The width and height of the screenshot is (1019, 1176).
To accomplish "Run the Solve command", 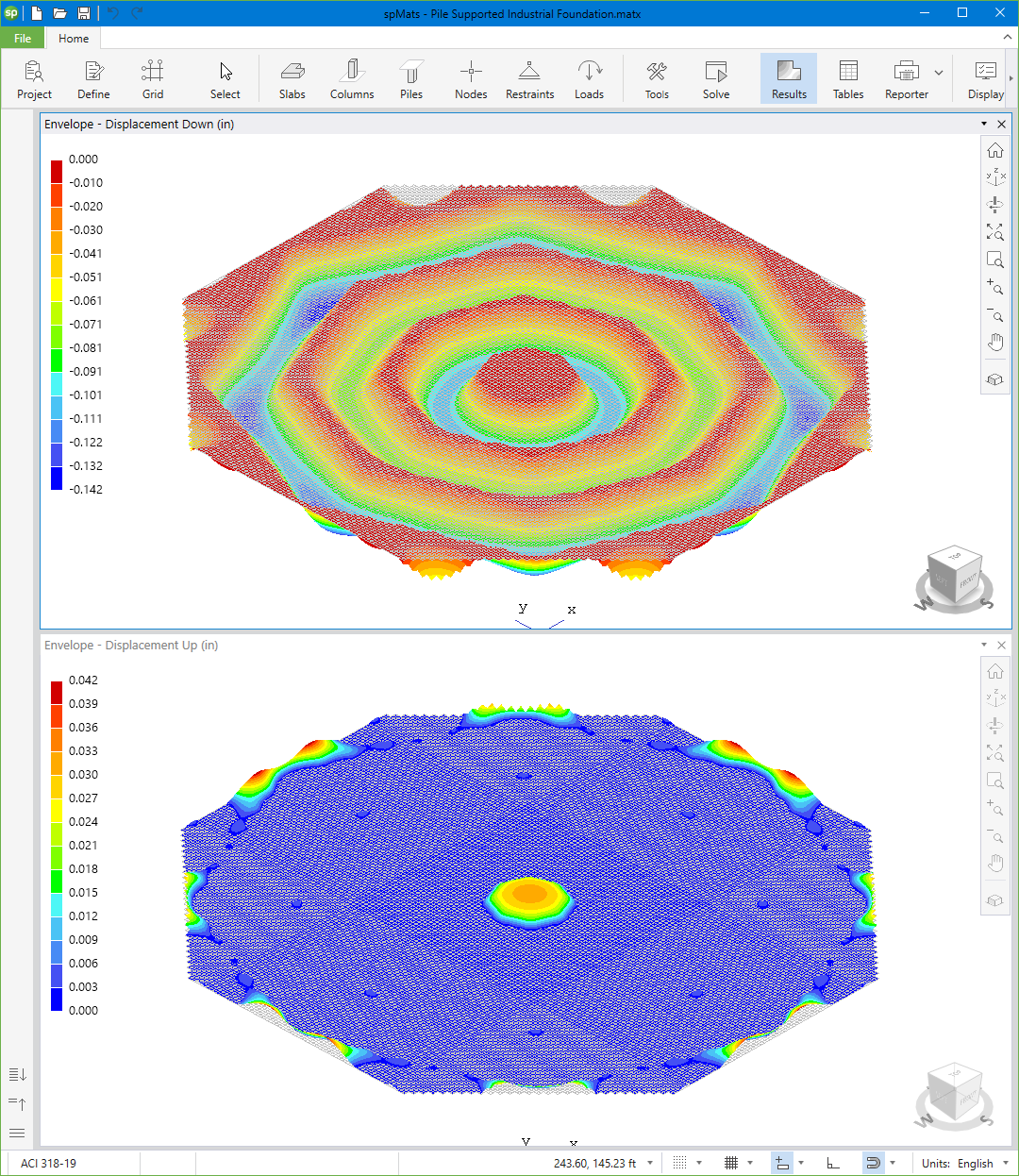I will pyautogui.click(x=715, y=78).
